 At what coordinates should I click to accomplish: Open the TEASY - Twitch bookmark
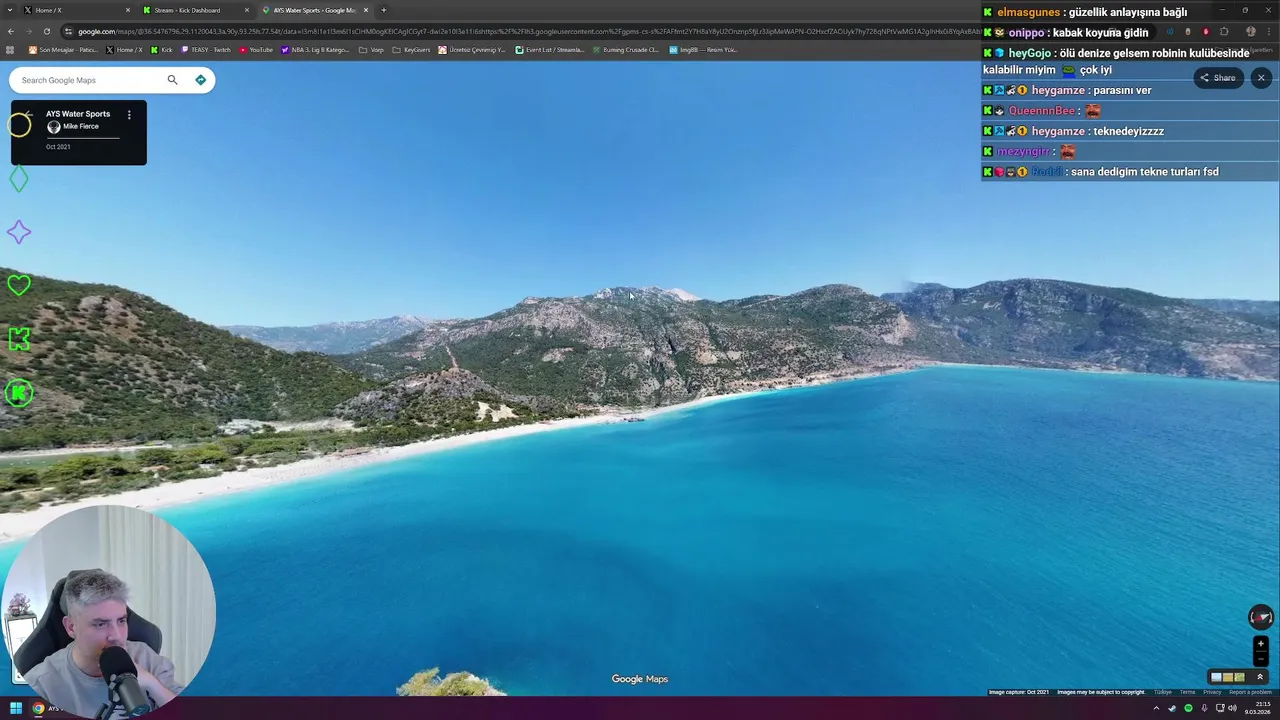point(206,50)
